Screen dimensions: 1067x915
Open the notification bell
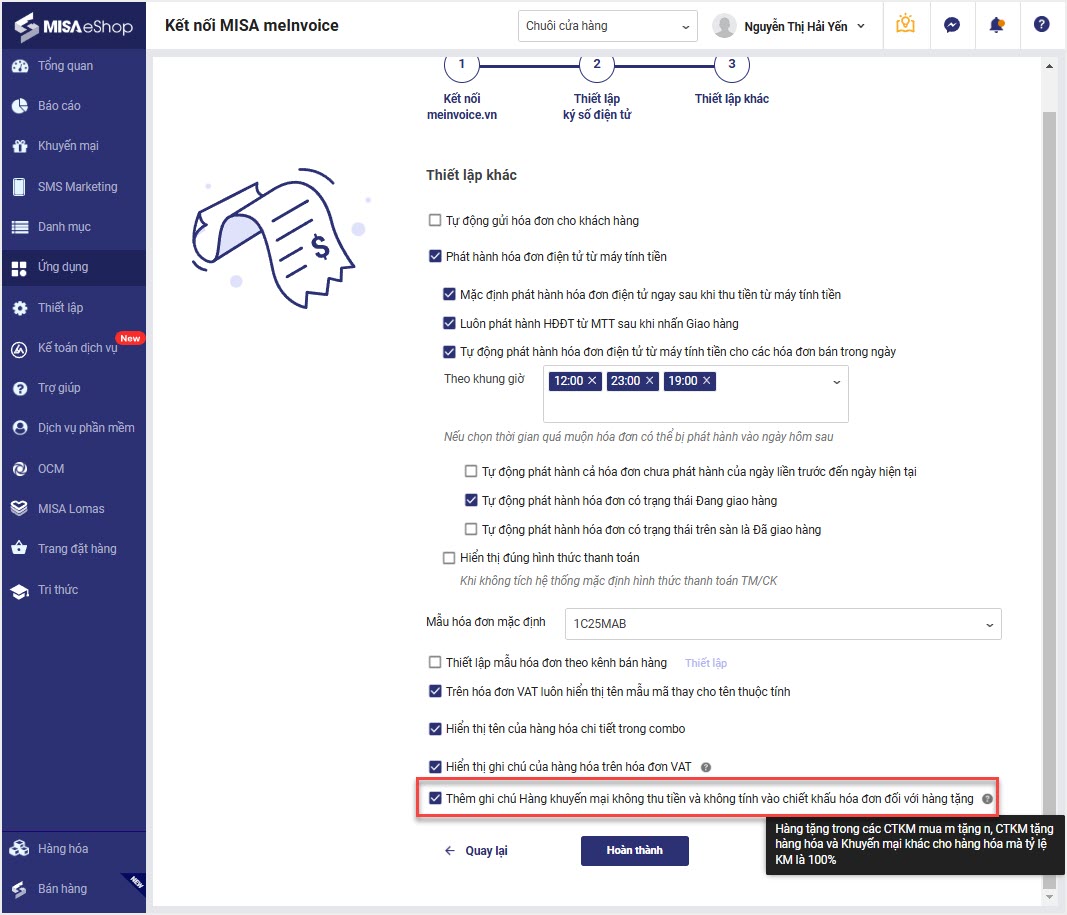[x=997, y=25]
